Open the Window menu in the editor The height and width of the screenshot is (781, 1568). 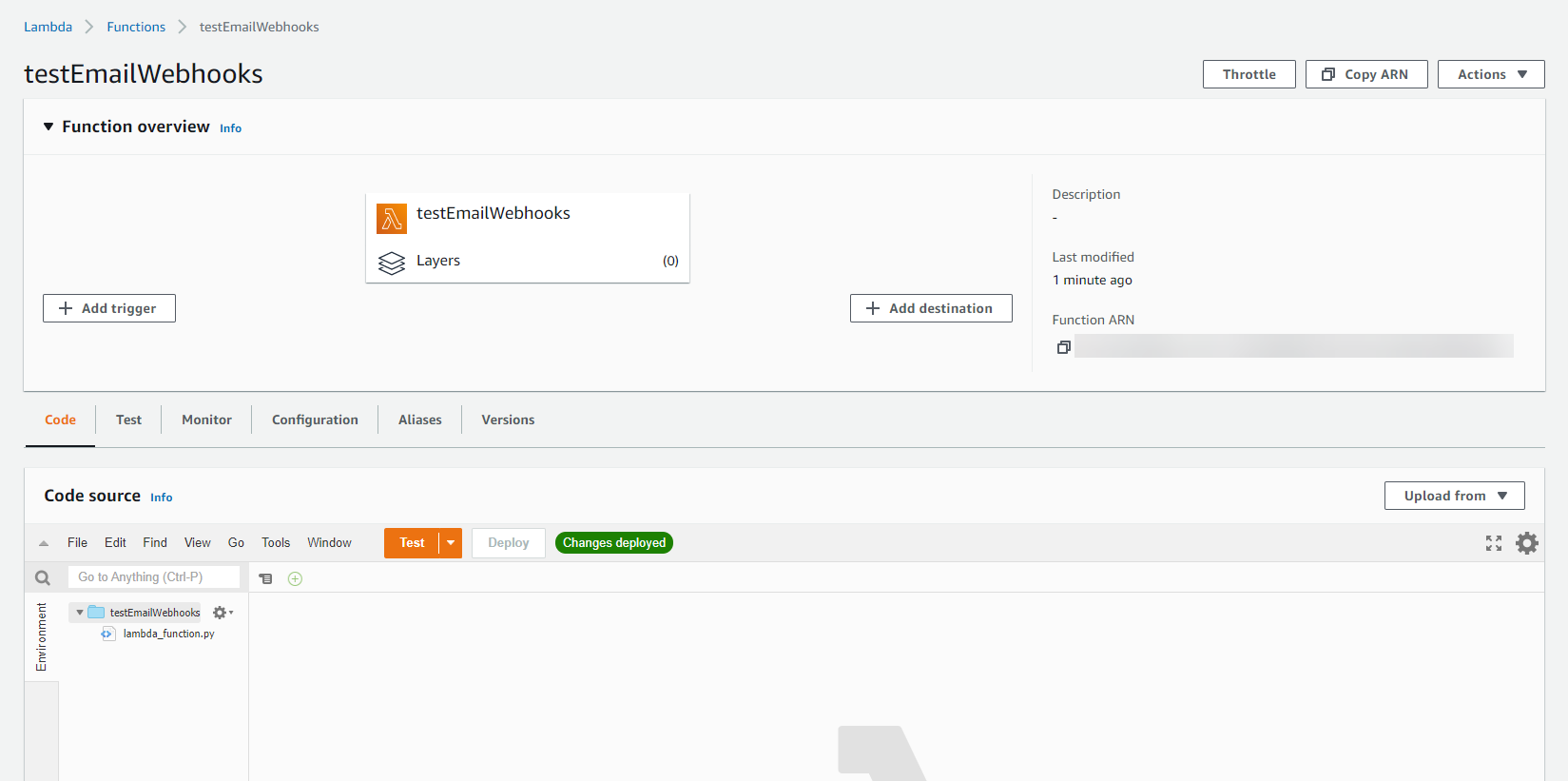pos(329,542)
